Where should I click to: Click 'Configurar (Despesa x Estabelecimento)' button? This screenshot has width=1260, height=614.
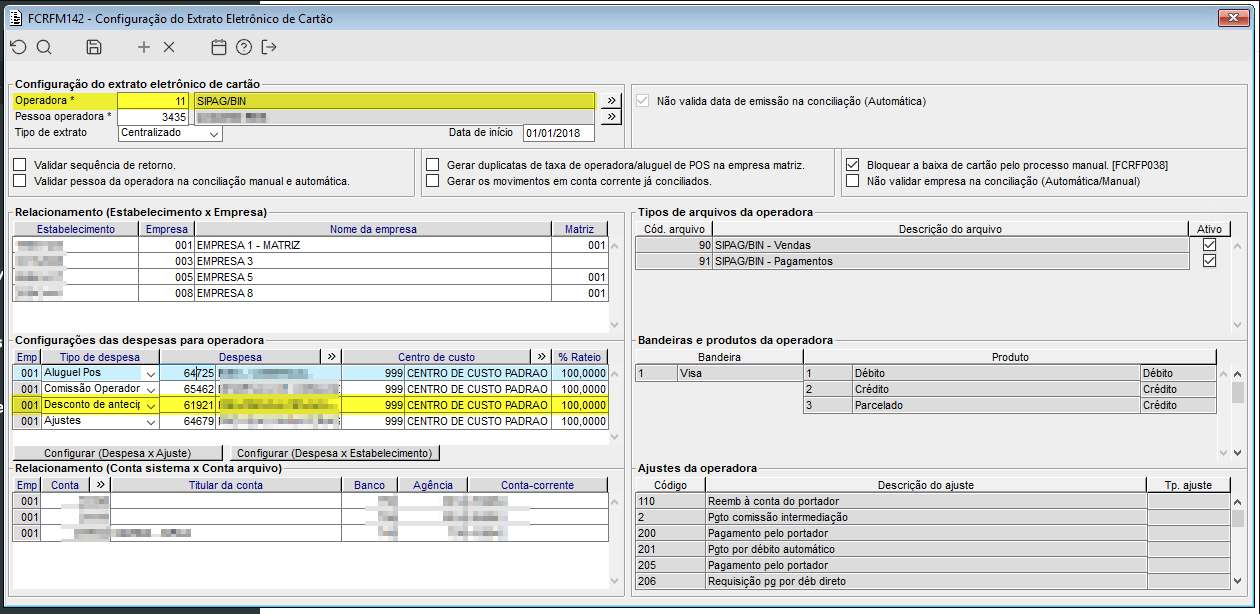click(x=335, y=453)
